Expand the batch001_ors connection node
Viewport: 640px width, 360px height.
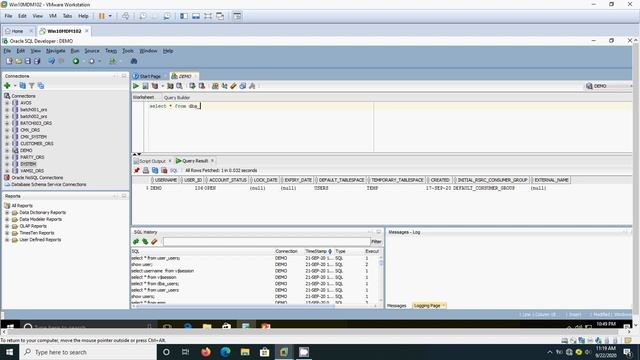coord(7,110)
